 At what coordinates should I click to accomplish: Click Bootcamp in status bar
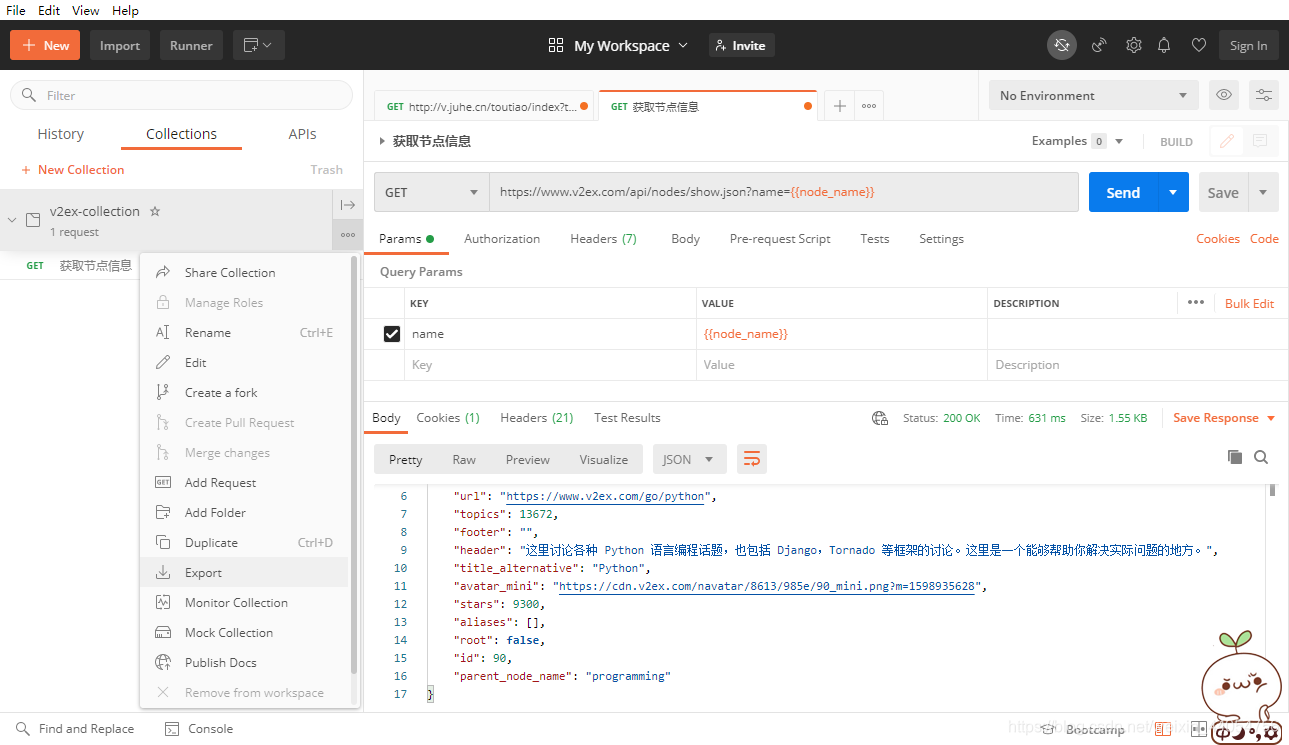[x=1083, y=730]
